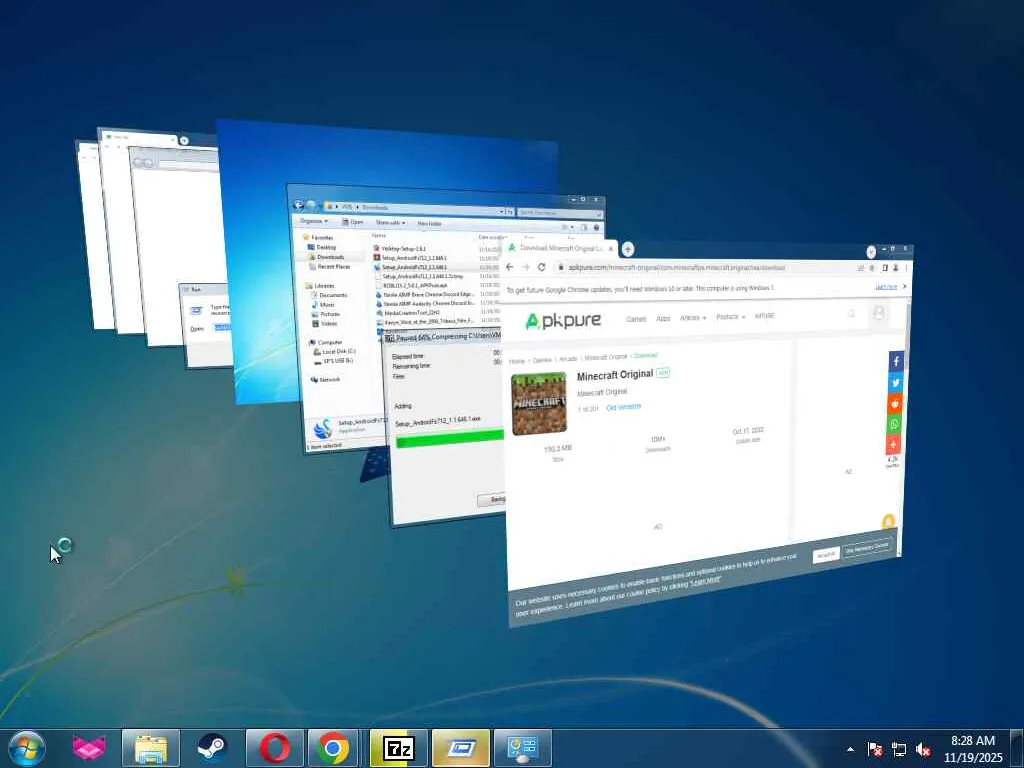Open the Chrome profile avatar icon
The width and height of the screenshot is (1024, 768).
point(896,268)
